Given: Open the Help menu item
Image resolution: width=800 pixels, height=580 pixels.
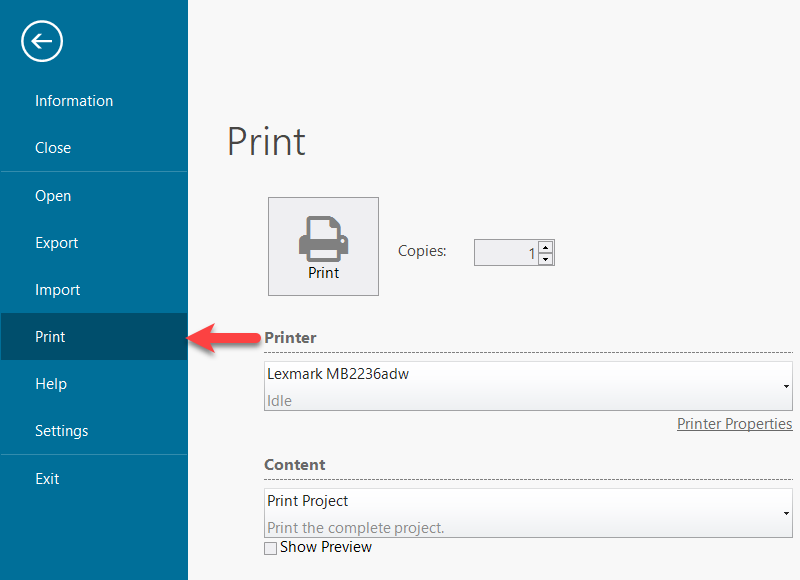Looking at the screenshot, I should click(51, 384).
